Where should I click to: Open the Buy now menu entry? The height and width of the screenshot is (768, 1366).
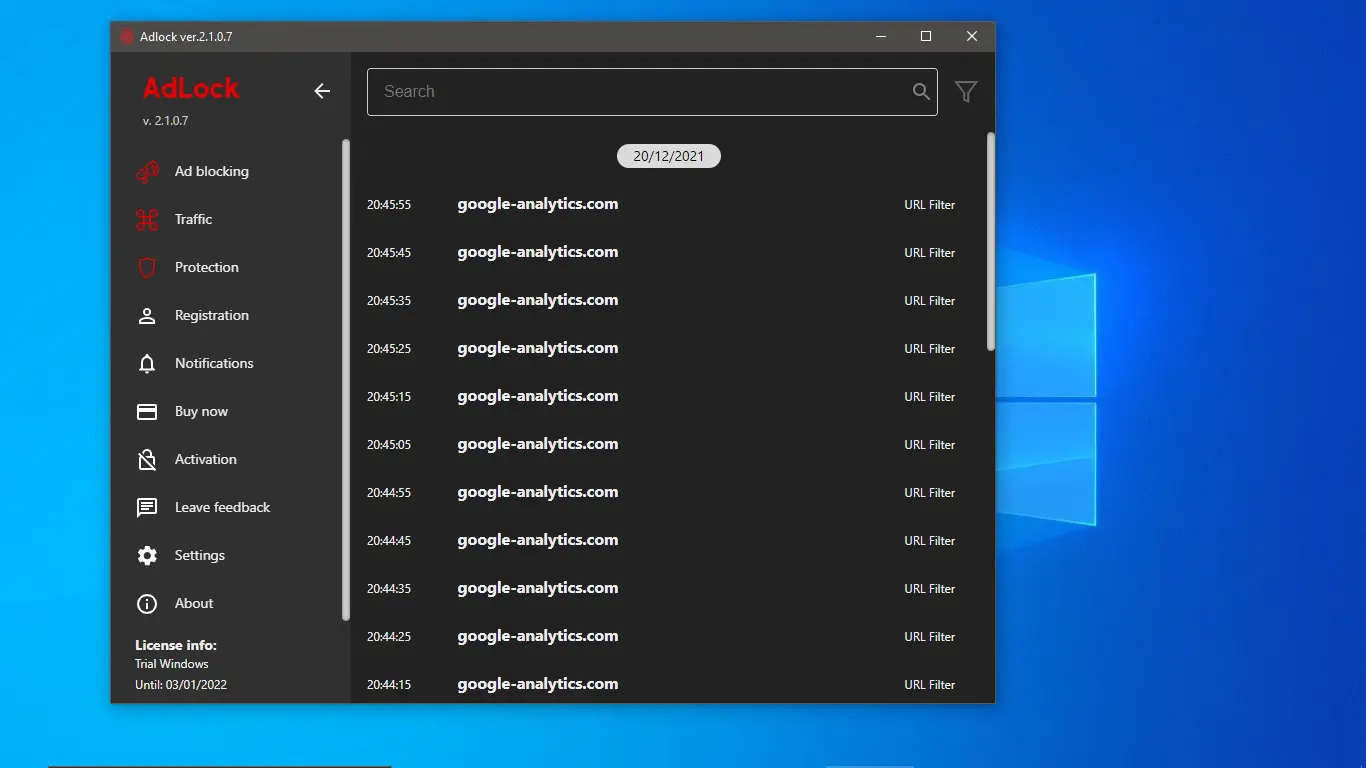coord(199,411)
